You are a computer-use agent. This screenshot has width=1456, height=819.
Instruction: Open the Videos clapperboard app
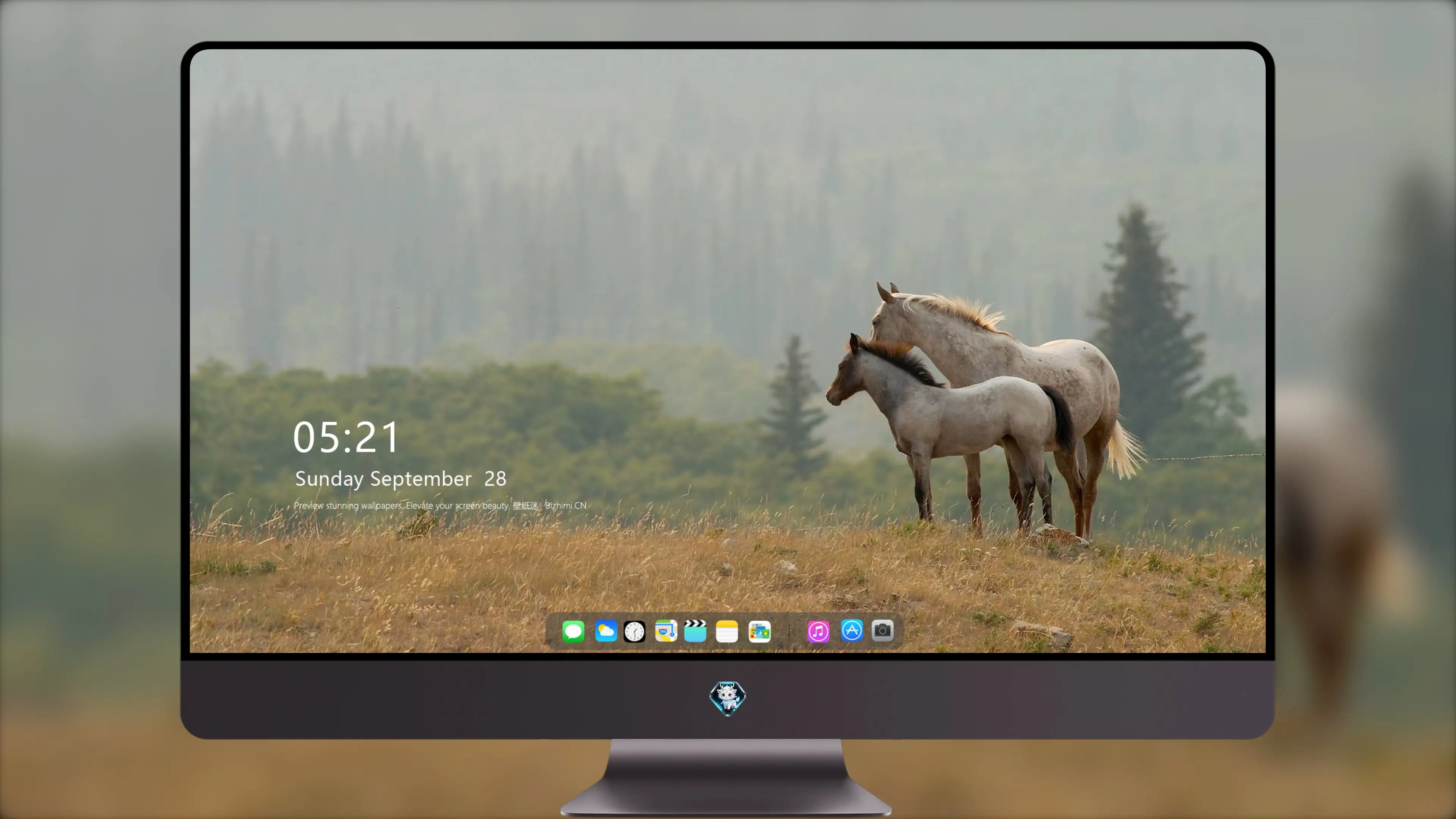[x=695, y=631]
